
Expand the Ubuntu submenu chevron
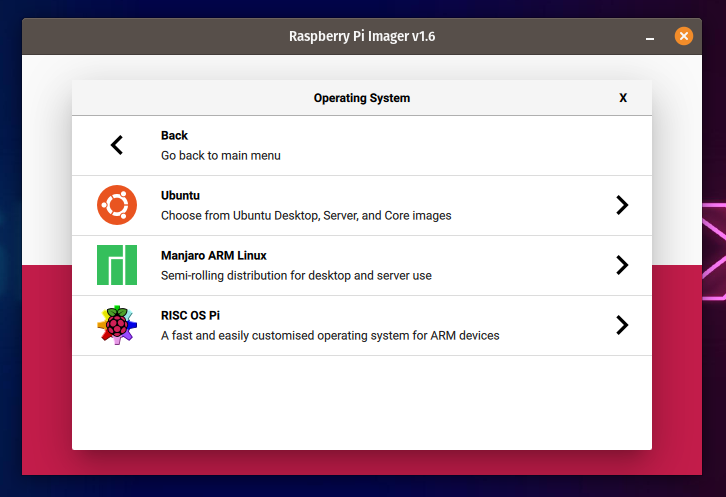coord(622,205)
